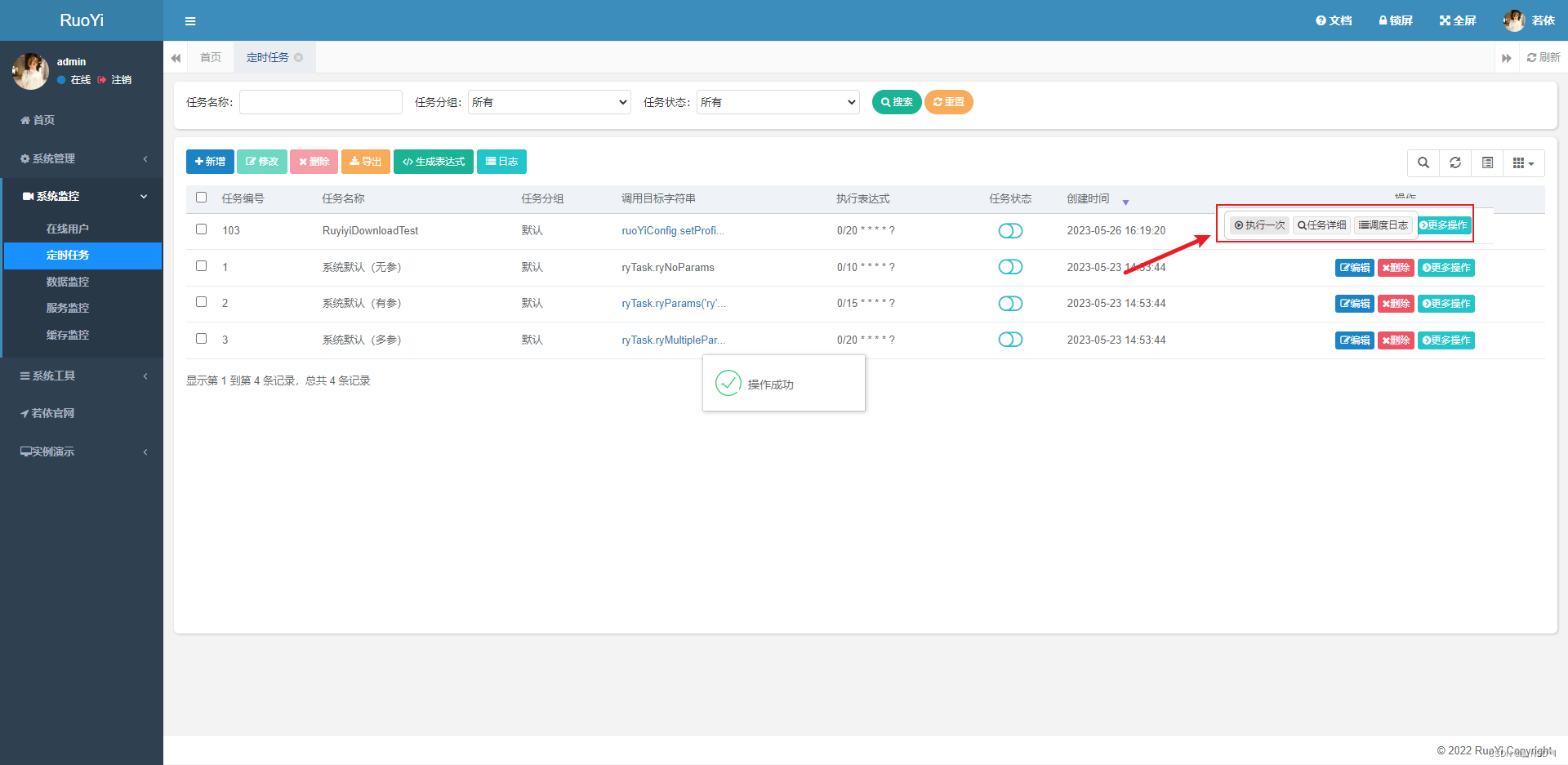This screenshot has width=1568, height=765.
Task: Close the 定时任务 tab
Action: [x=299, y=57]
